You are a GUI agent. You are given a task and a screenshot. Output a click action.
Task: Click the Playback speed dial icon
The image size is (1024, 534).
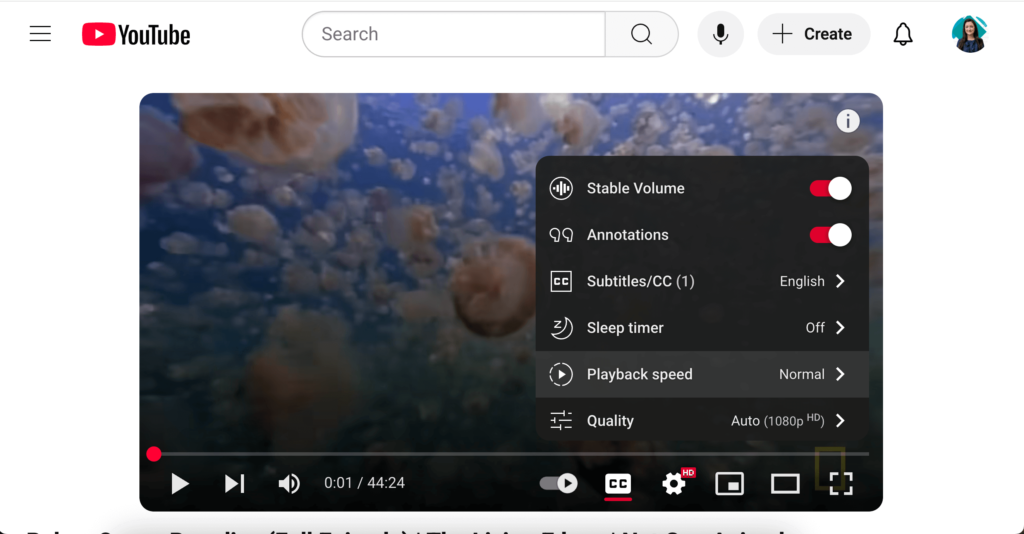[x=561, y=374]
